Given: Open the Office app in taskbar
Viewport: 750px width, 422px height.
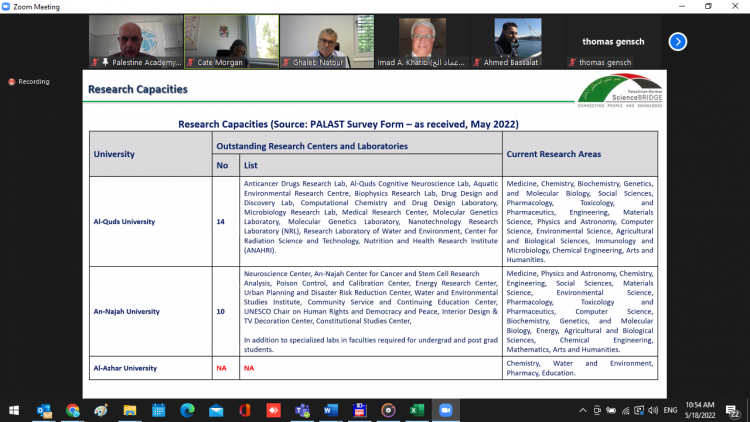Looking at the screenshot, I should (x=244, y=411).
